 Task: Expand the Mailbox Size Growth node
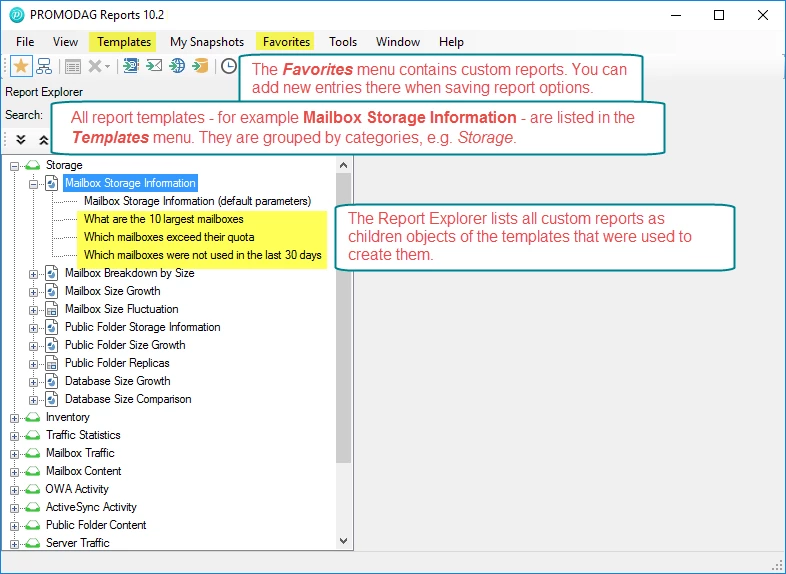pyautogui.click(x=34, y=292)
